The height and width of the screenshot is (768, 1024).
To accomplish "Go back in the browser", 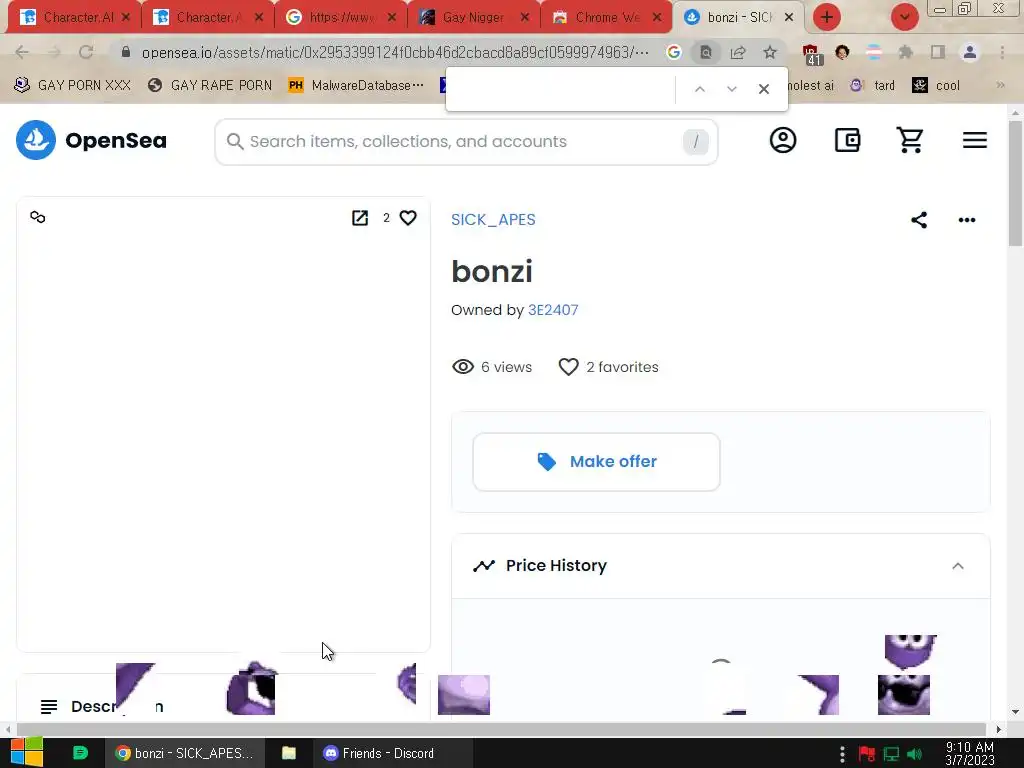I will [22, 52].
